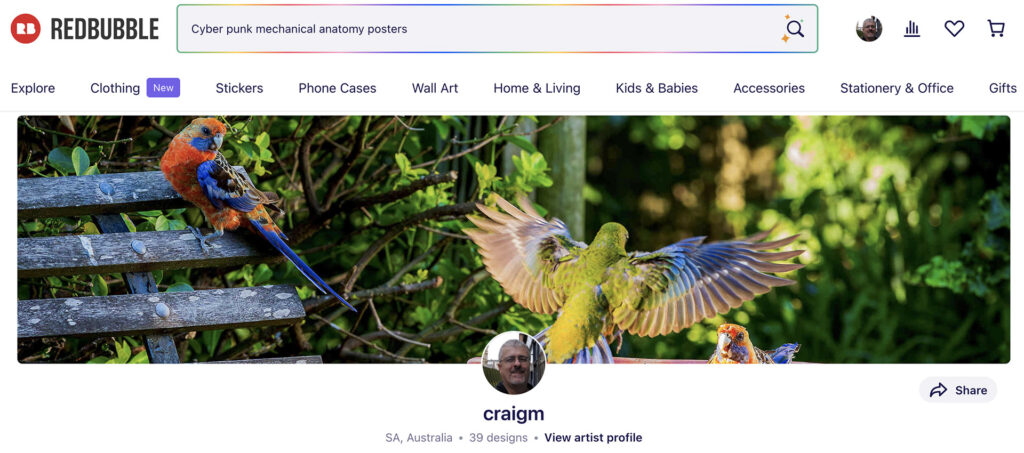This screenshot has height=453, width=1024.
Task: Open the Stickers category
Action: coord(239,88)
